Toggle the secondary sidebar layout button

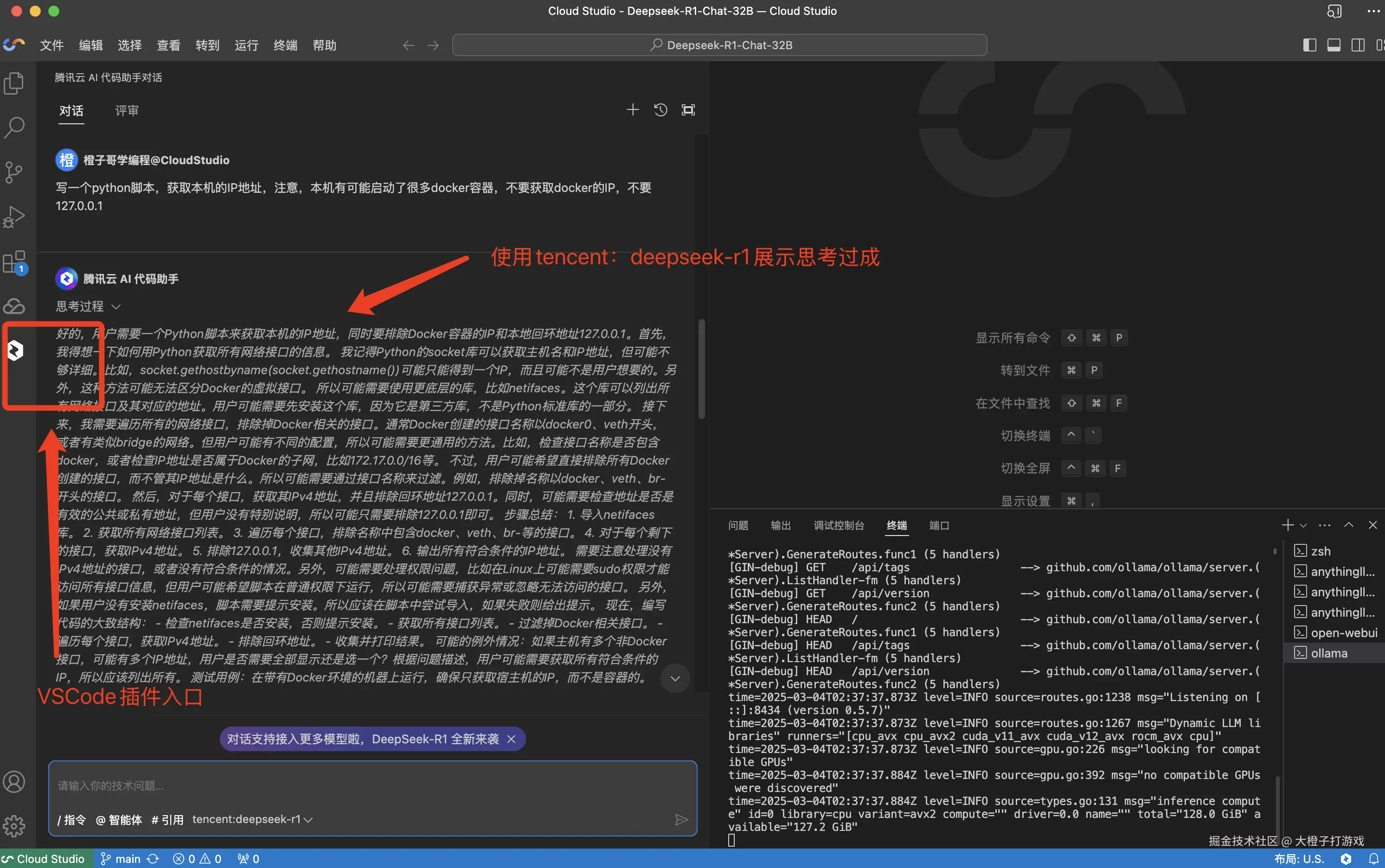point(1358,45)
